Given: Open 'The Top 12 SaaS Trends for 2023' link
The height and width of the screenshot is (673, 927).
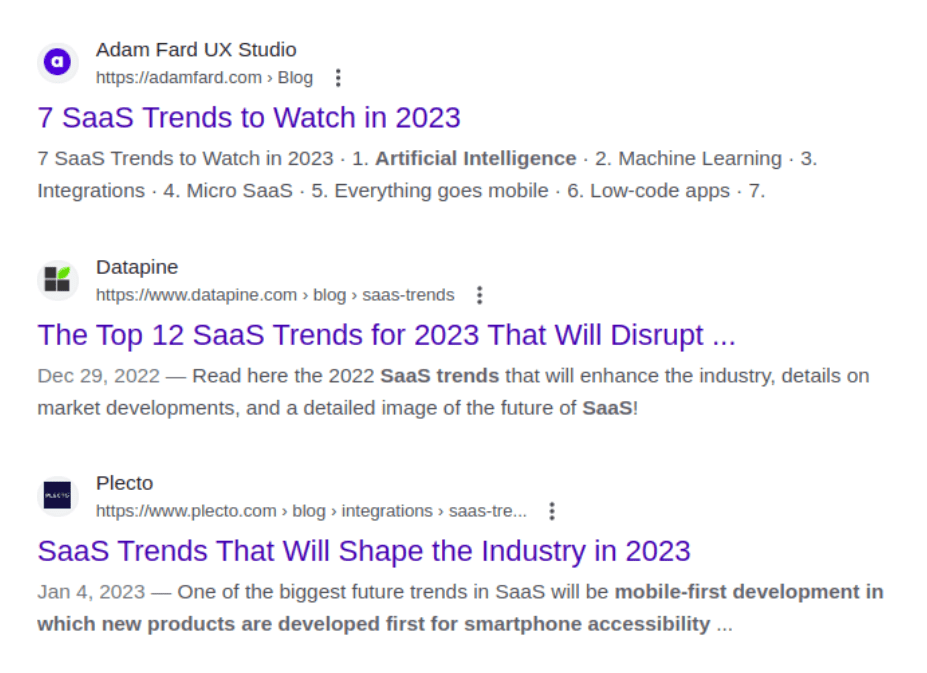Looking at the screenshot, I should coord(387,335).
